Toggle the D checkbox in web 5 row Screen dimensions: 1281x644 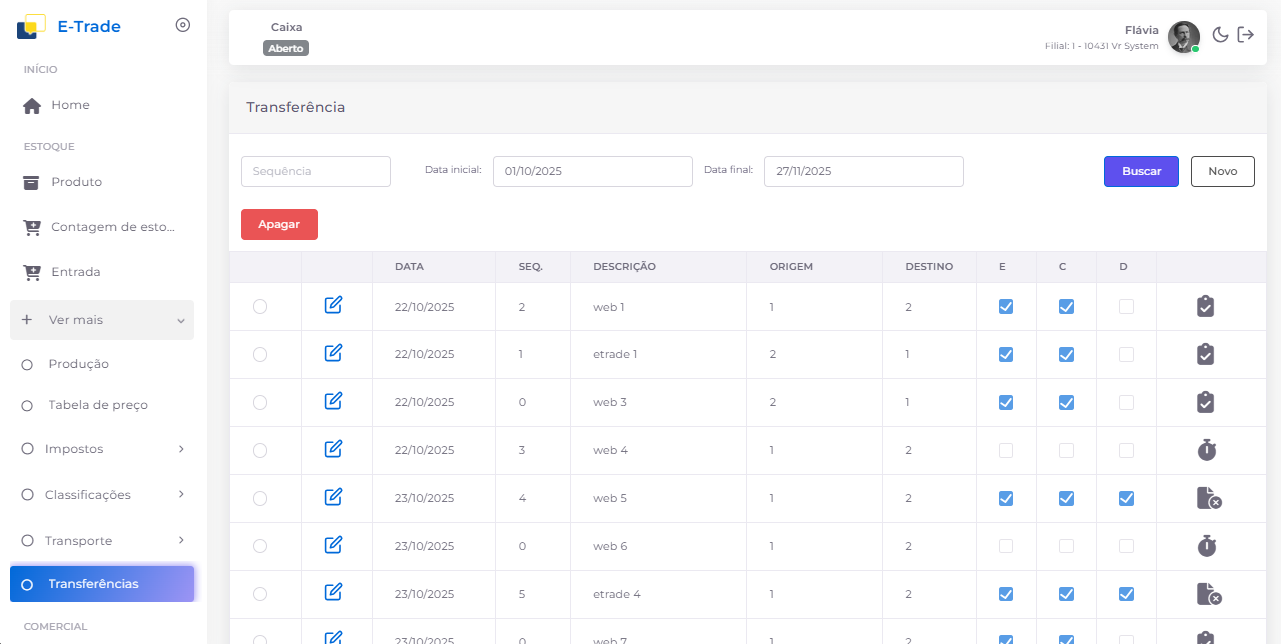(1126, 498)
